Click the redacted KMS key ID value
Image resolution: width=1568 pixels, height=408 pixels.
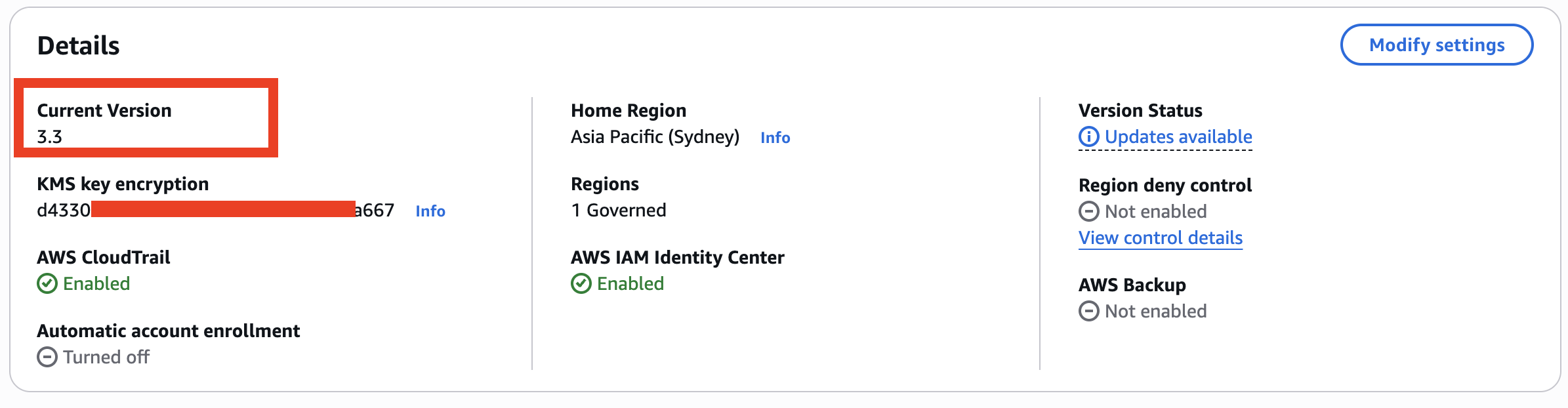click(x=215, y=211)
